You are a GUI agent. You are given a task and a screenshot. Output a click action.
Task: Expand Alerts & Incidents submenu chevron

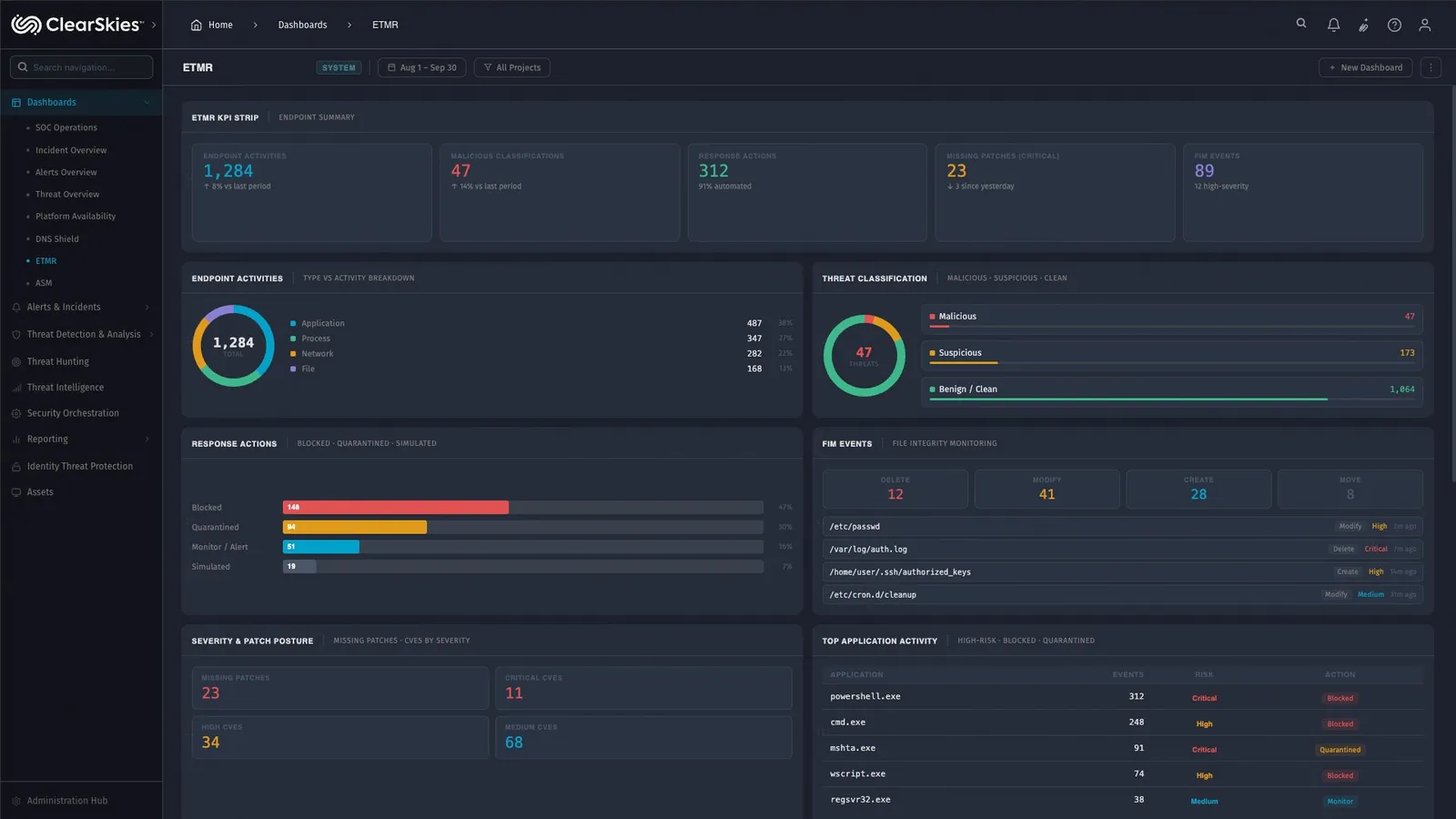(x=147, y=308)
